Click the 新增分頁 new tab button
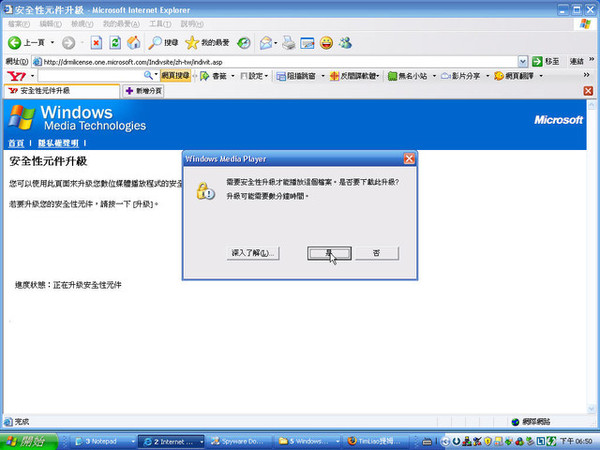This screenshot has width=600, height=450. tap(144, 91)
